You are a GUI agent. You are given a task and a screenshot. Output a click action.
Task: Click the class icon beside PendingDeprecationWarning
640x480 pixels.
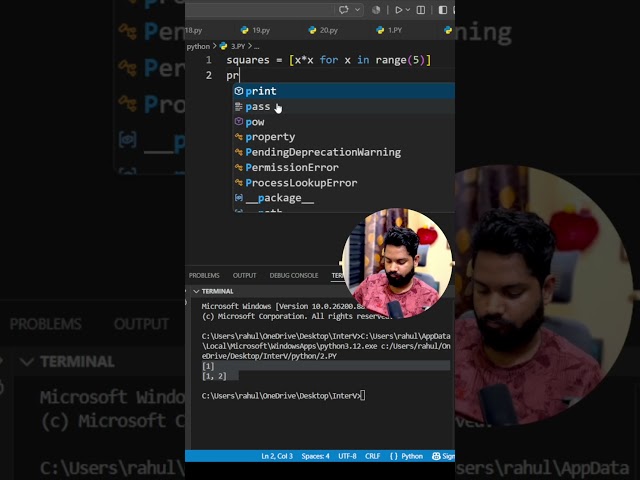coord(239,152)
